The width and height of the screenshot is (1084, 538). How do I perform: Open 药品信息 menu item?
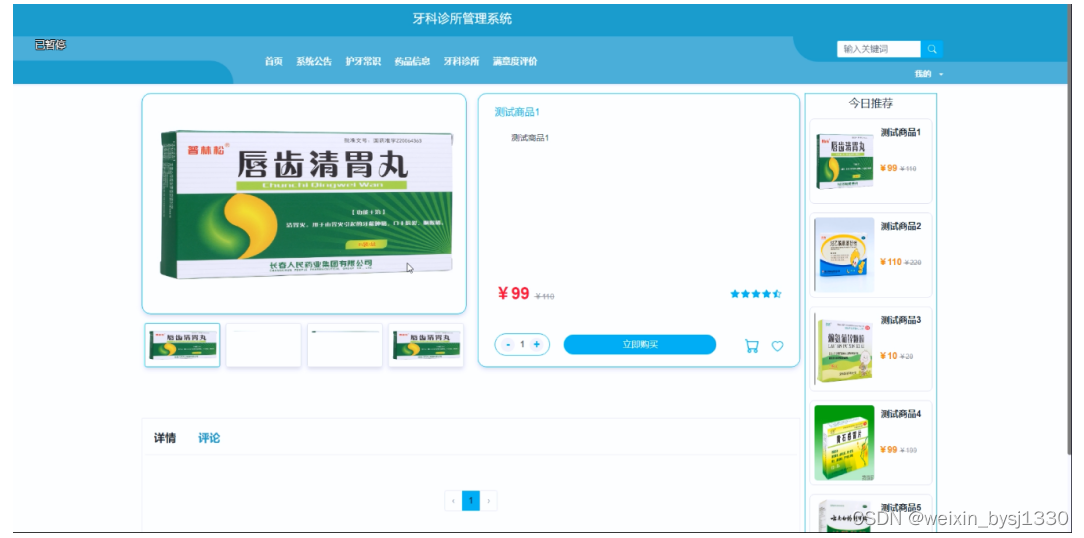[412, 61]
